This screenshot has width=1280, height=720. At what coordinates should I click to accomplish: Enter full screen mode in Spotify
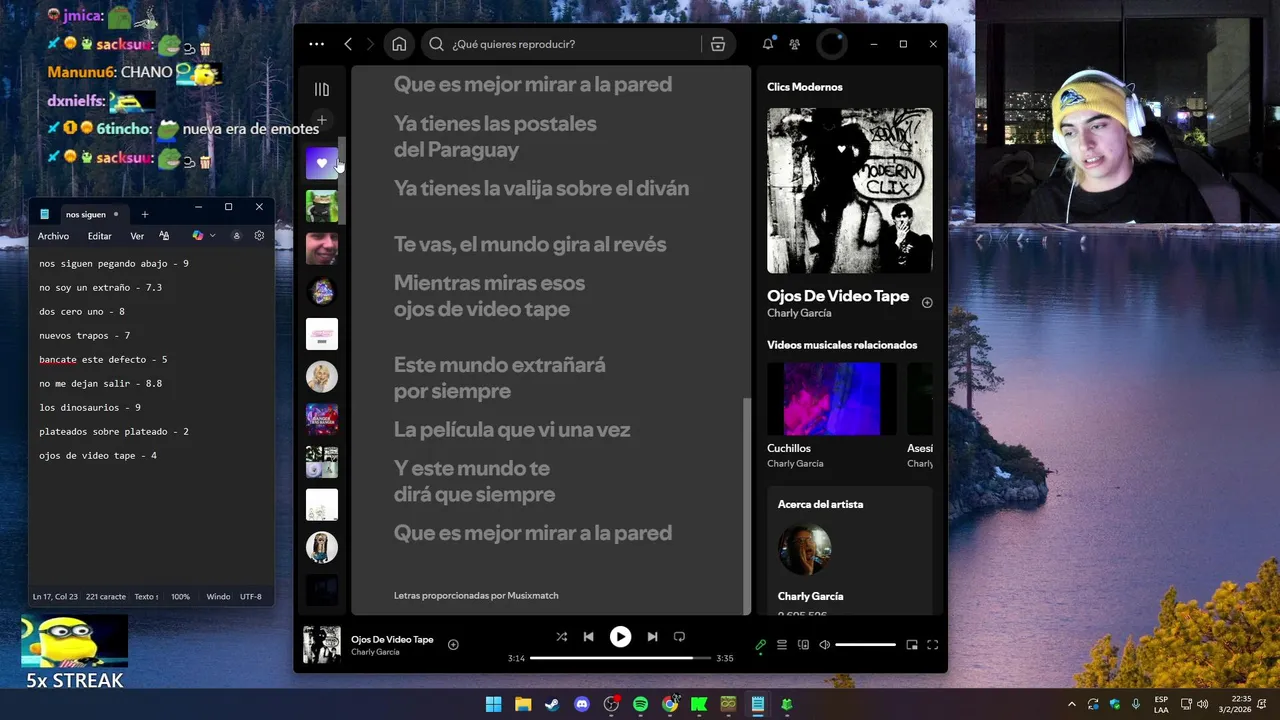pyautogui.click(x=933, y=645)
